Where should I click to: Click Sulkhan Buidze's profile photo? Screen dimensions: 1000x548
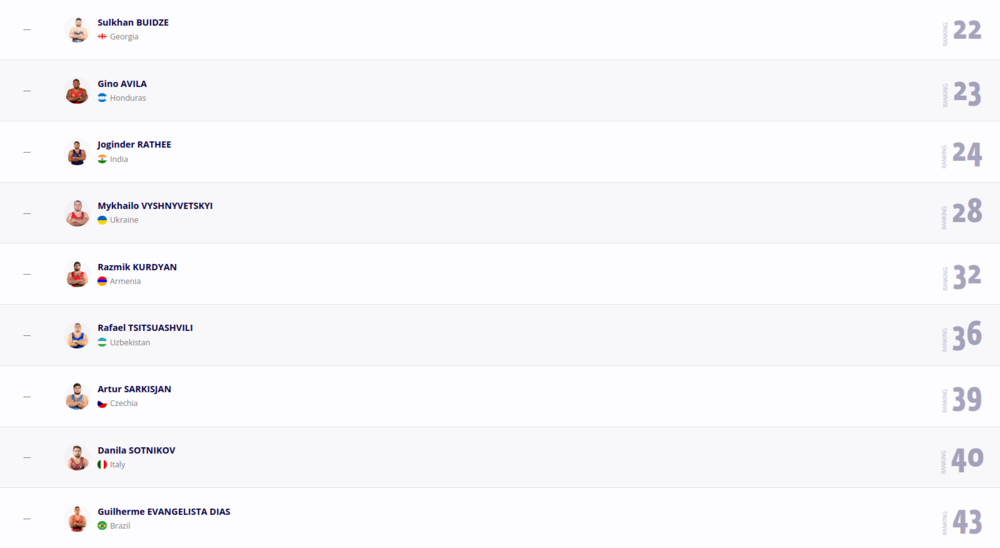pos(77,29)
